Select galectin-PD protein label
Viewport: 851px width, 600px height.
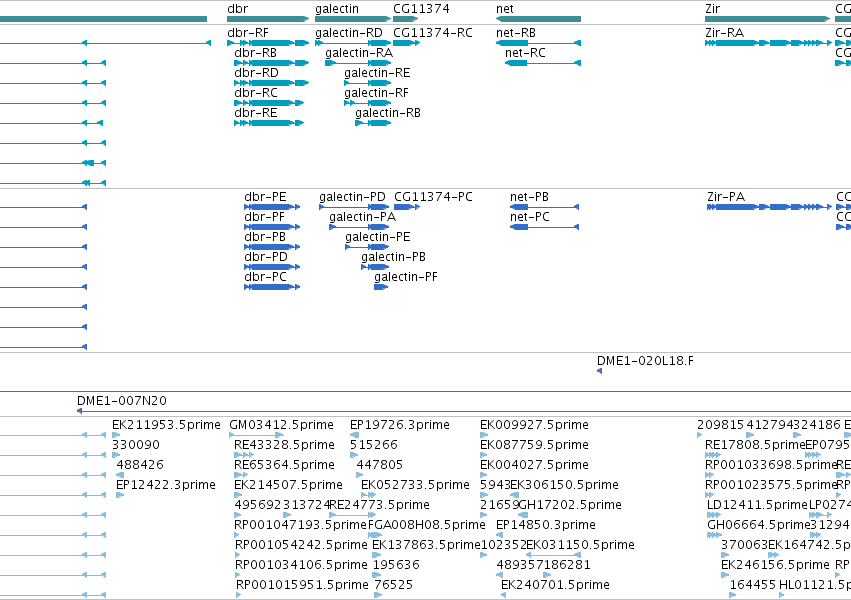(x=352, y=197)
